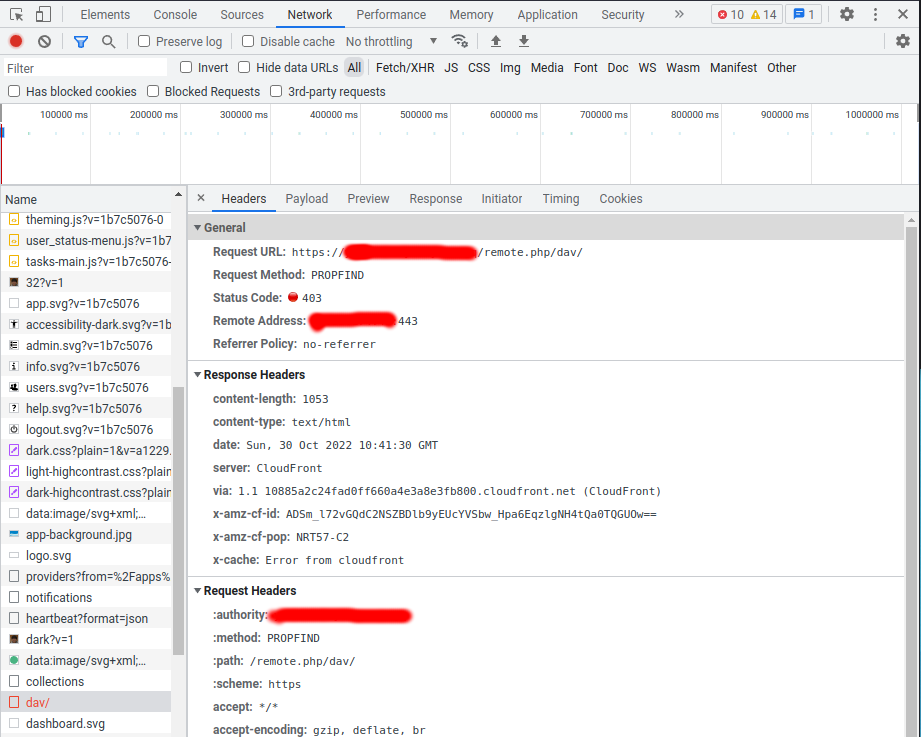
Task: View the Preview tab of the request
Action: pos(368,198)
